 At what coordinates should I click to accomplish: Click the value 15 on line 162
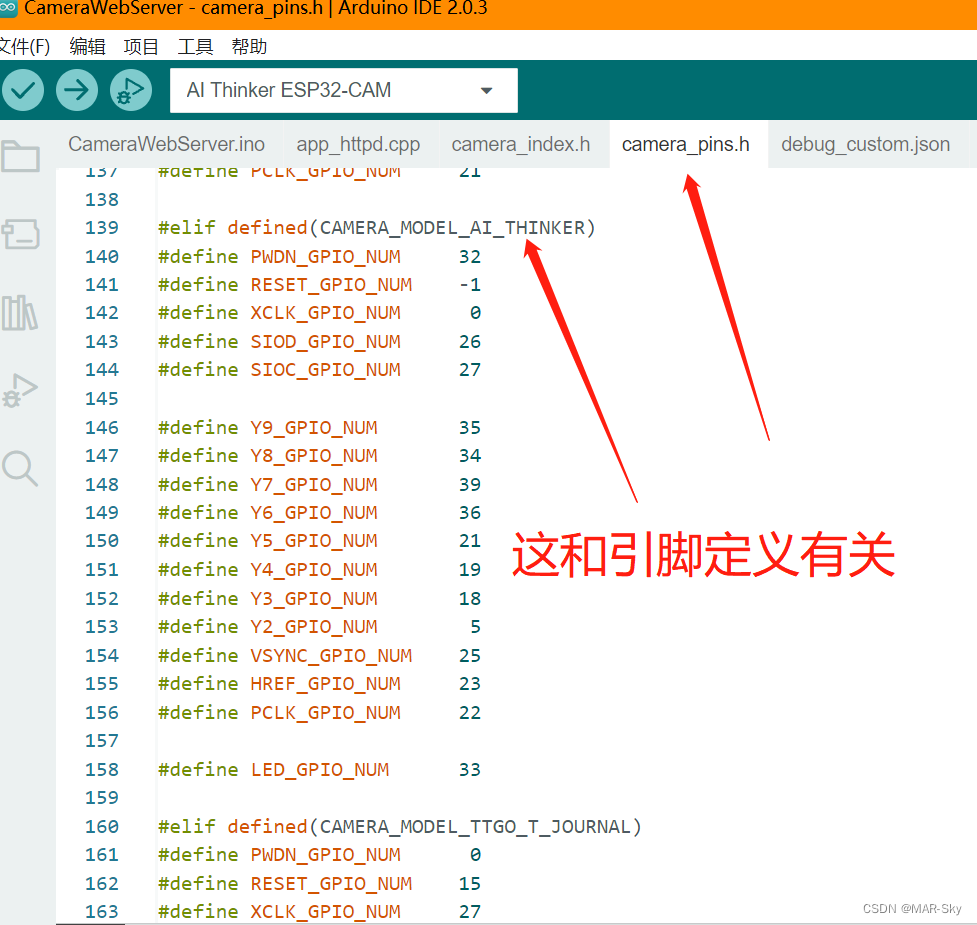click(470, 883)
